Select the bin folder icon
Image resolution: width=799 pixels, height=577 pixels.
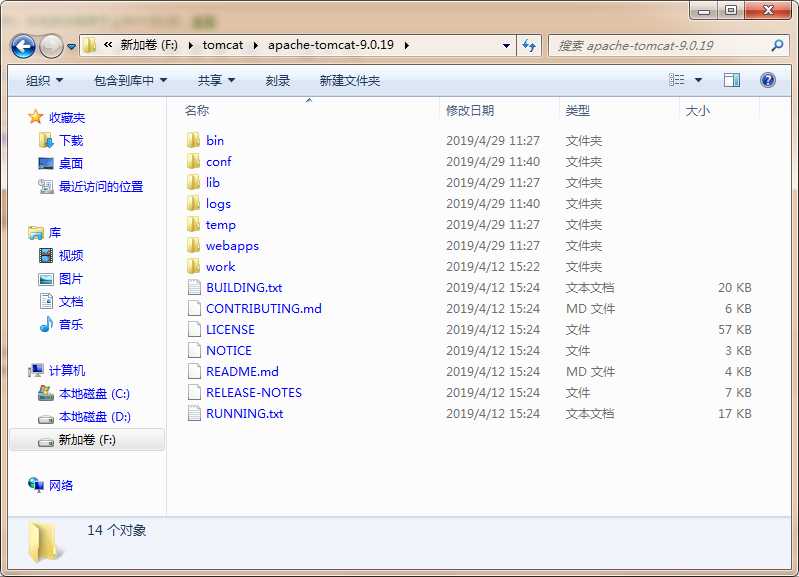click(x=194, y=140)
